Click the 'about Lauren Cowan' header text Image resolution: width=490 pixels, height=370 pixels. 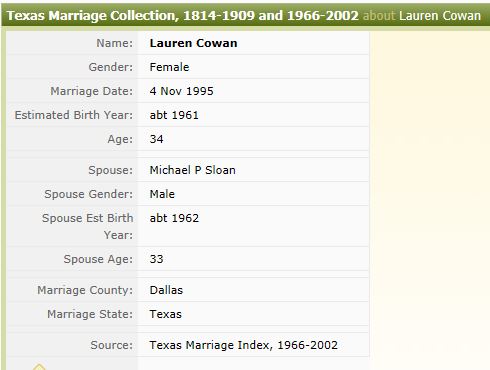click(422, 15)
